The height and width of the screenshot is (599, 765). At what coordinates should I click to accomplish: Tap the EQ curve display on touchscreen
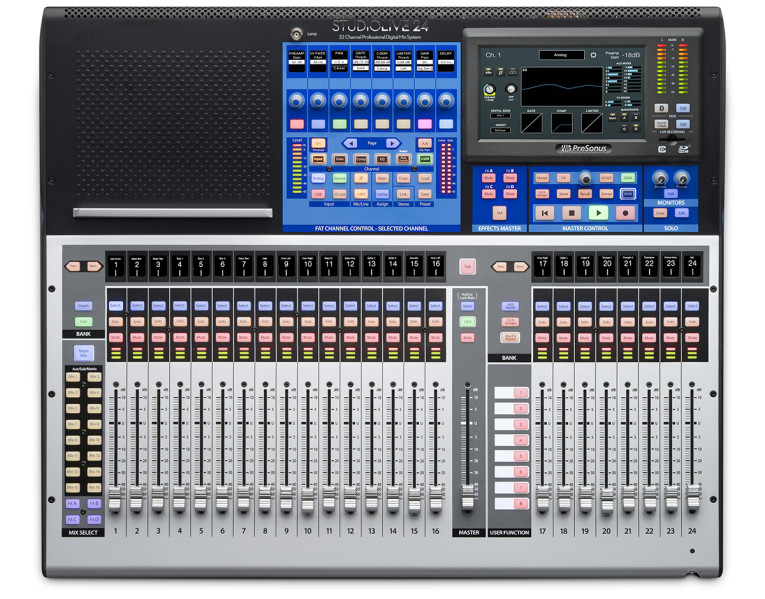[562, 87]
